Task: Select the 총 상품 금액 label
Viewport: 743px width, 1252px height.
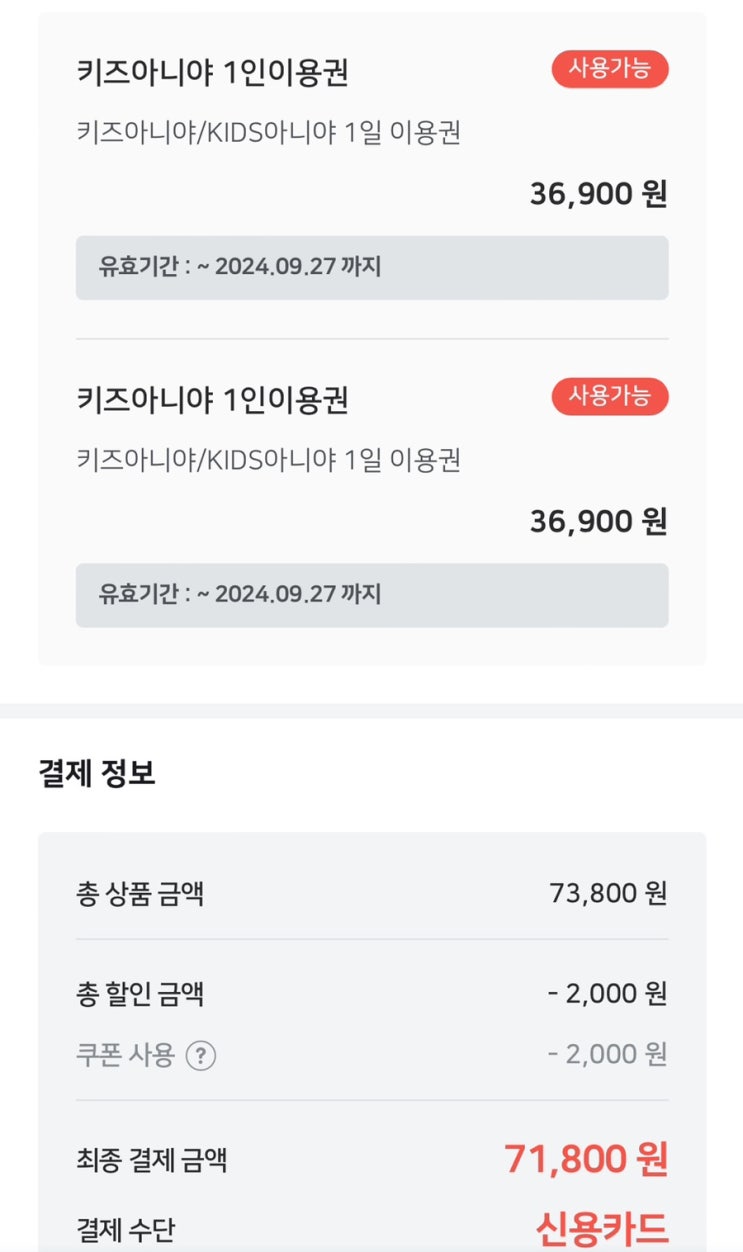Action: [140, 893]
